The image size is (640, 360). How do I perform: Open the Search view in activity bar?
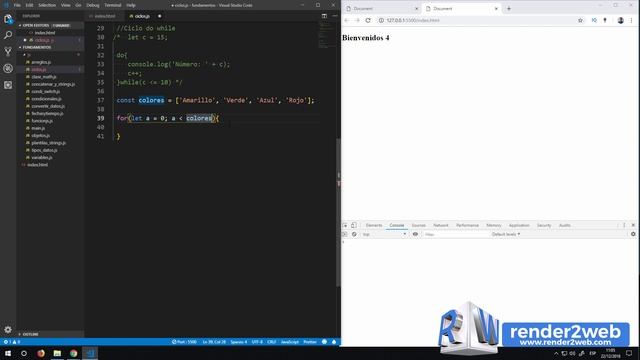pyautogui.click(x=8, y=35)
